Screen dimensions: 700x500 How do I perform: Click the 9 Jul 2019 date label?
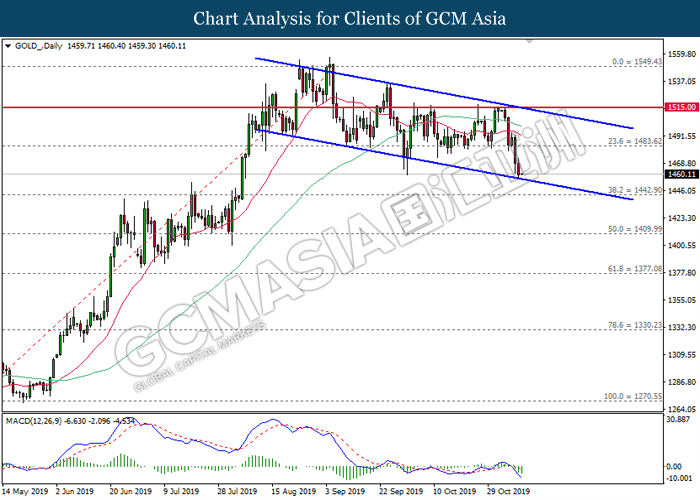(181, 492)
